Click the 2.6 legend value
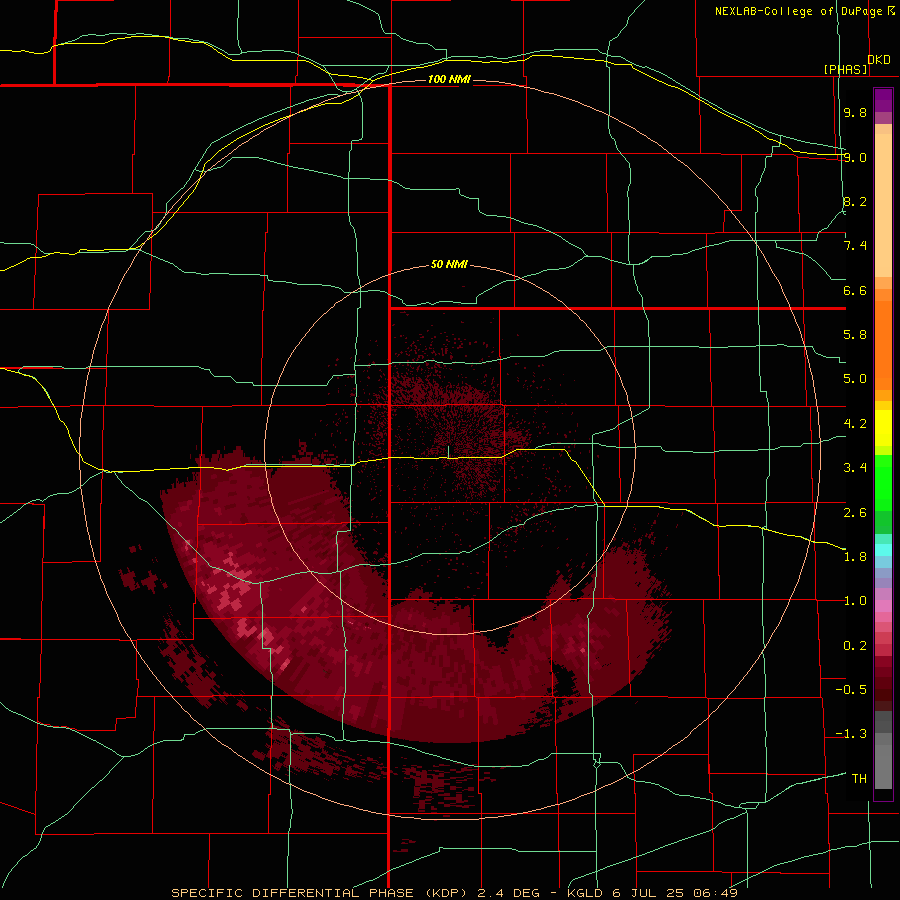Screen dimensions: 900x900 coord(855,513)
